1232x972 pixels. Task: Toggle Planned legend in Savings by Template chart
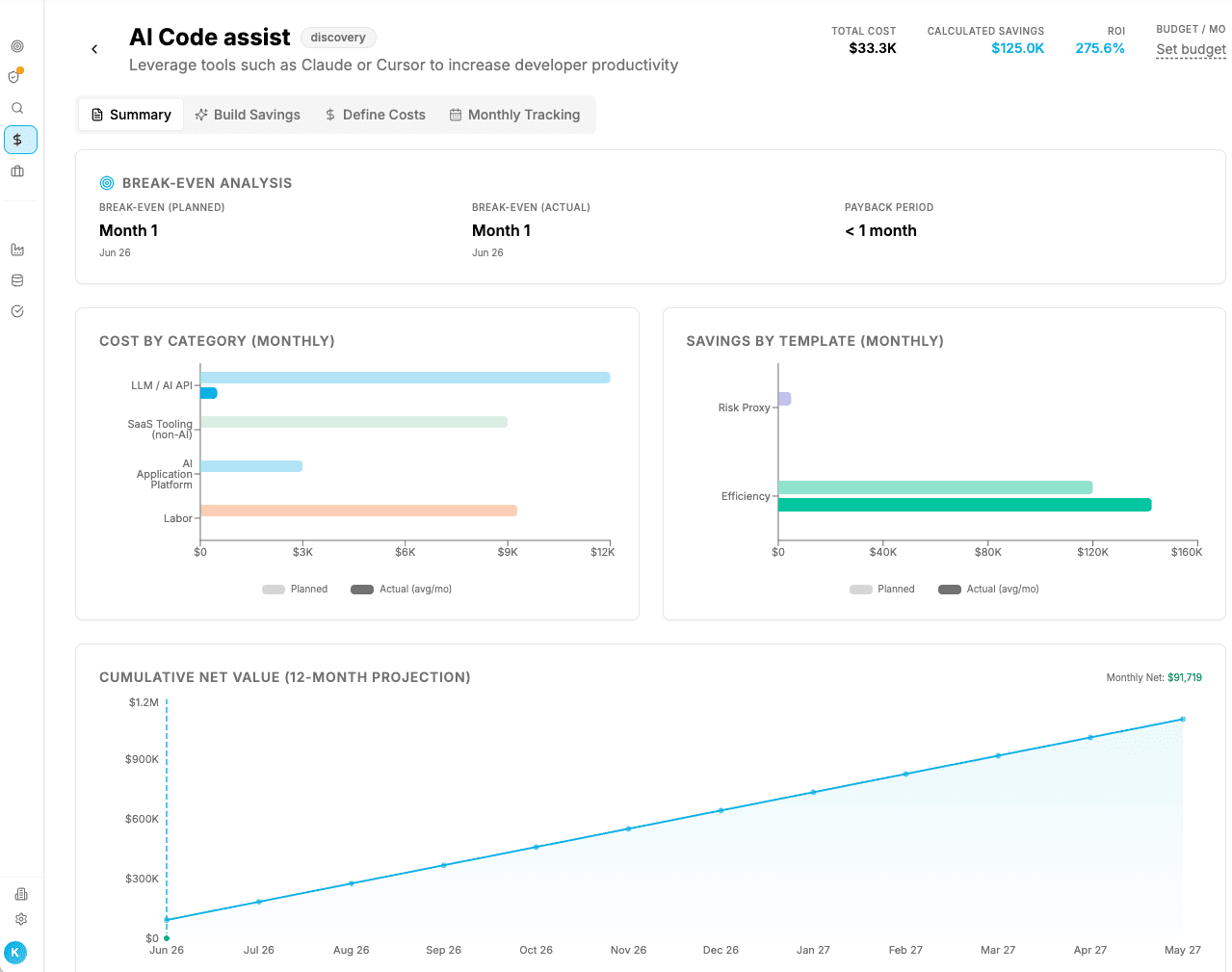tap(882, 590)
